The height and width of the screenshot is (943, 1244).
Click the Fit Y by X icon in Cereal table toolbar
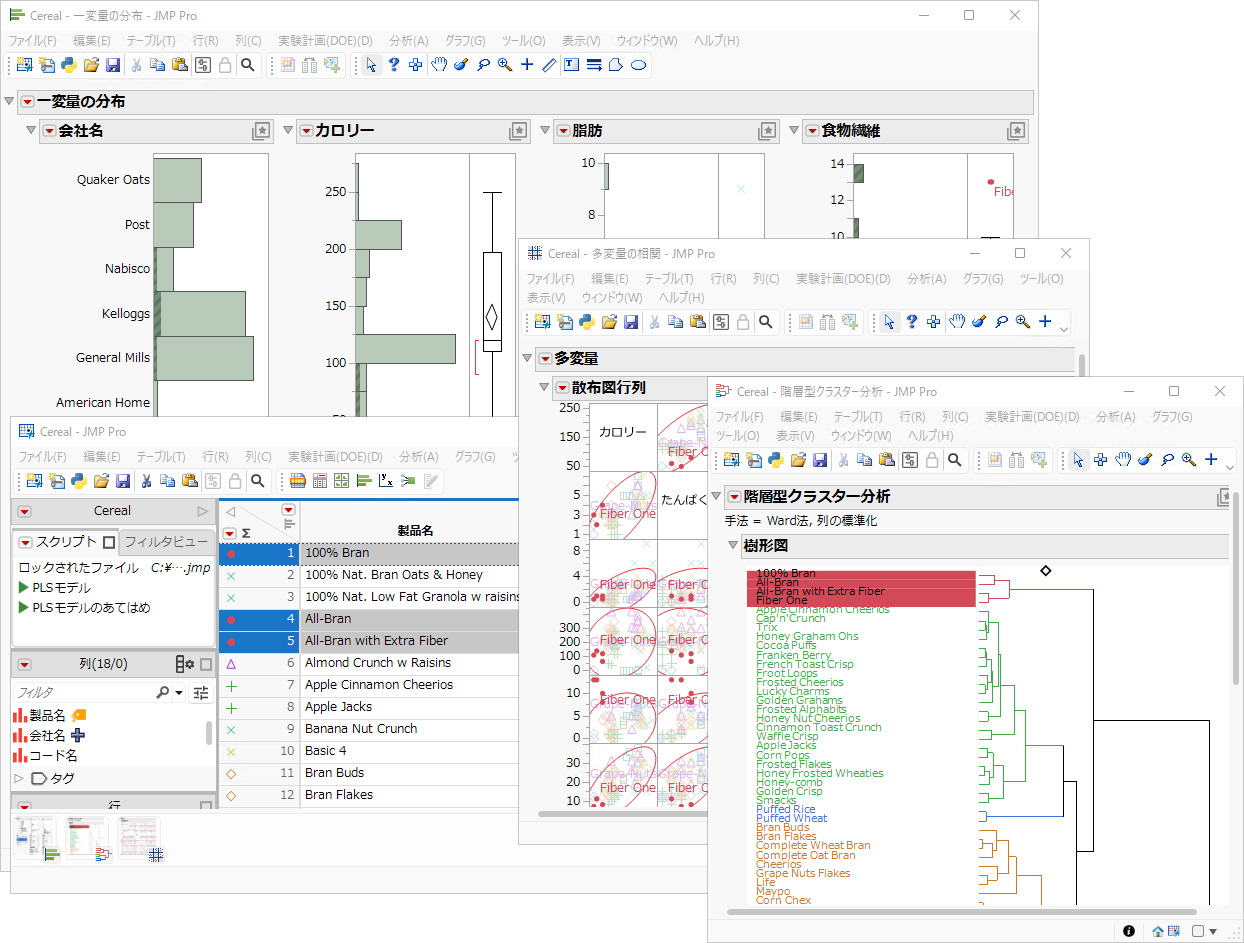click(386, 481)
